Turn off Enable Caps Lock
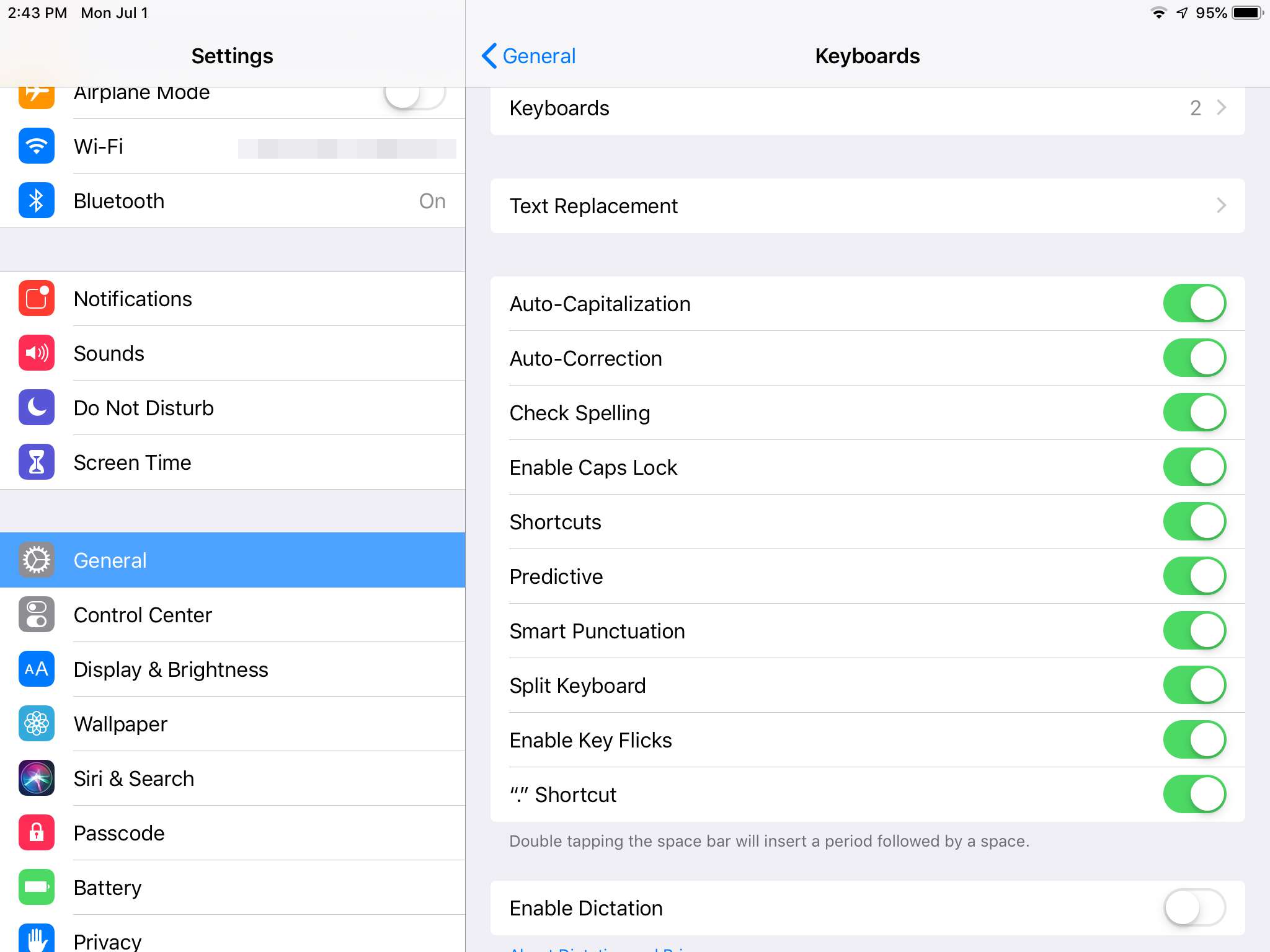The width and height of the screenshot is (1270, 952). click(x=1194, y=467)
